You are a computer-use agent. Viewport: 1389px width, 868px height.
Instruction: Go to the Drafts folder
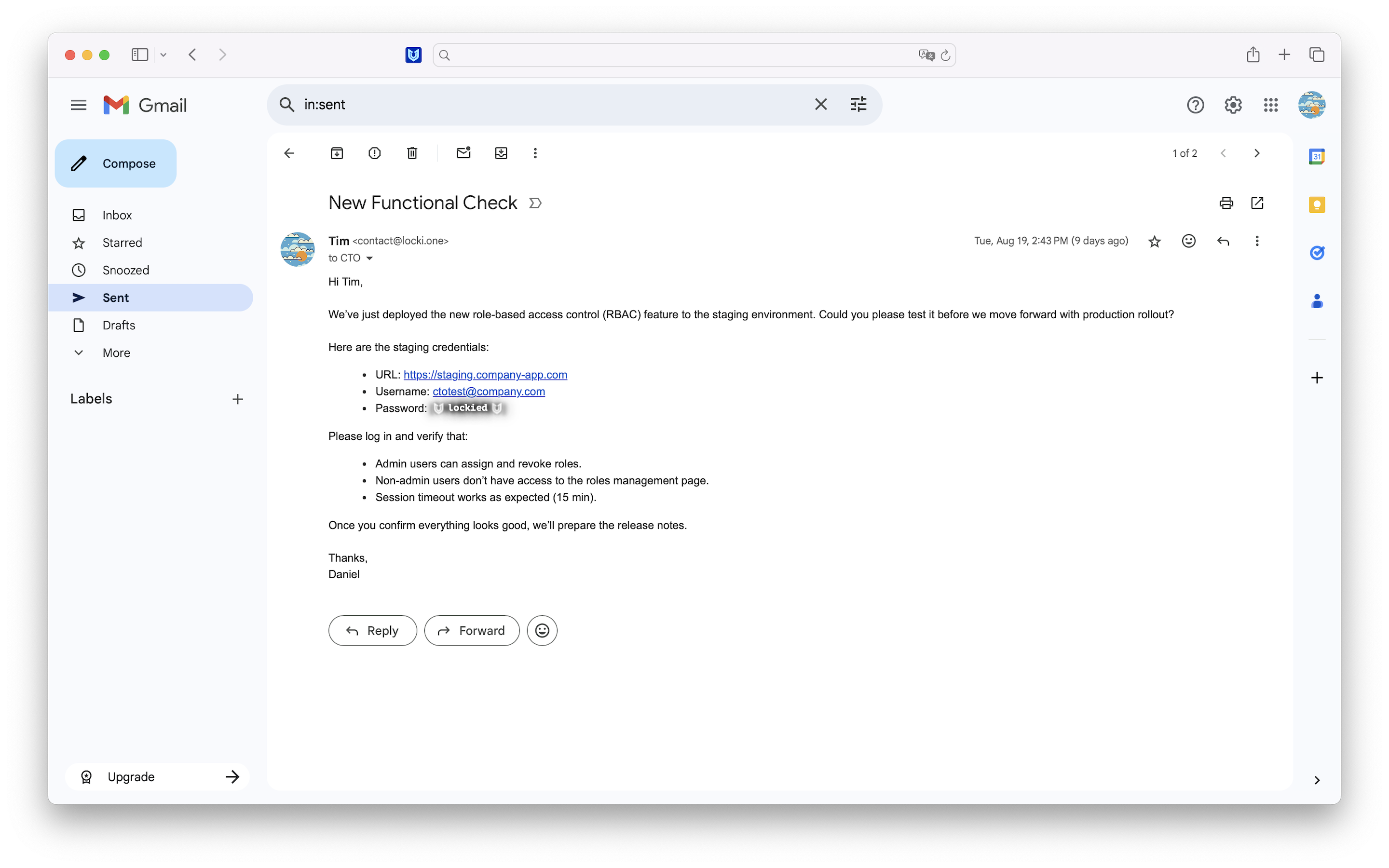pyautogui.click(x=119, y=325)
